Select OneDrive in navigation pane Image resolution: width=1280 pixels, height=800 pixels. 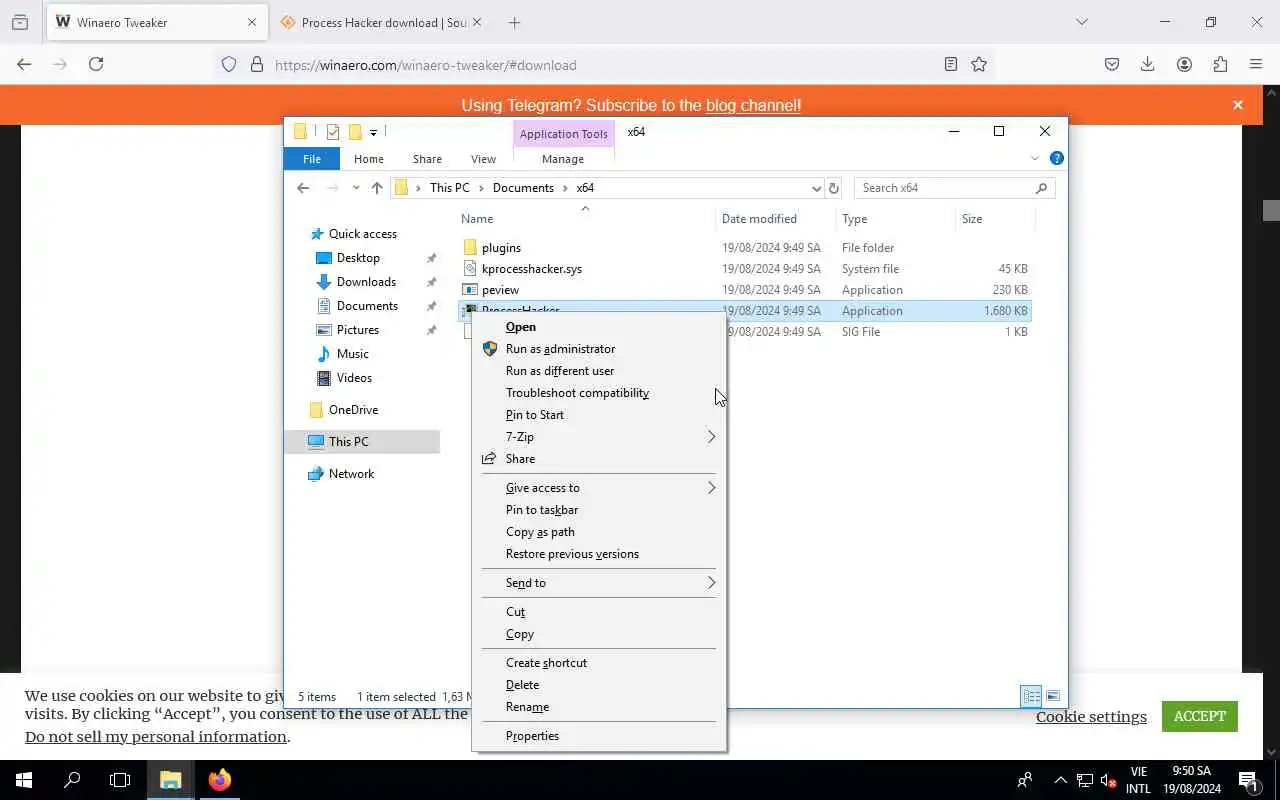[x=353, y=410]
